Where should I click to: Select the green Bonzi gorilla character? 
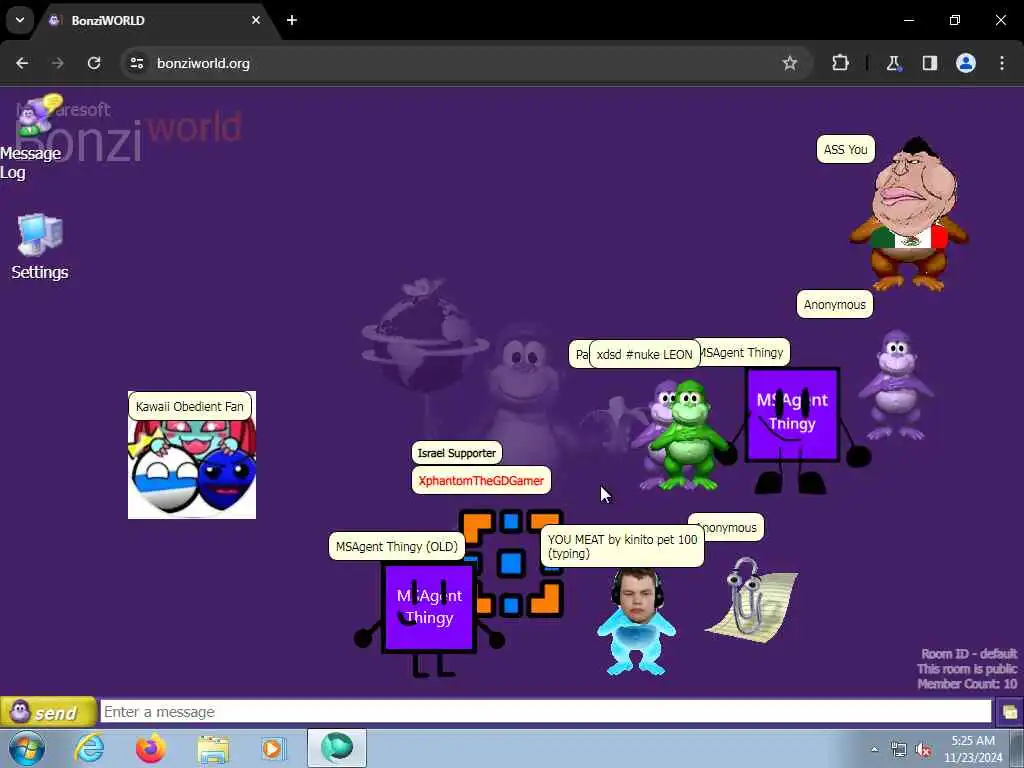[x=688, y=436]
